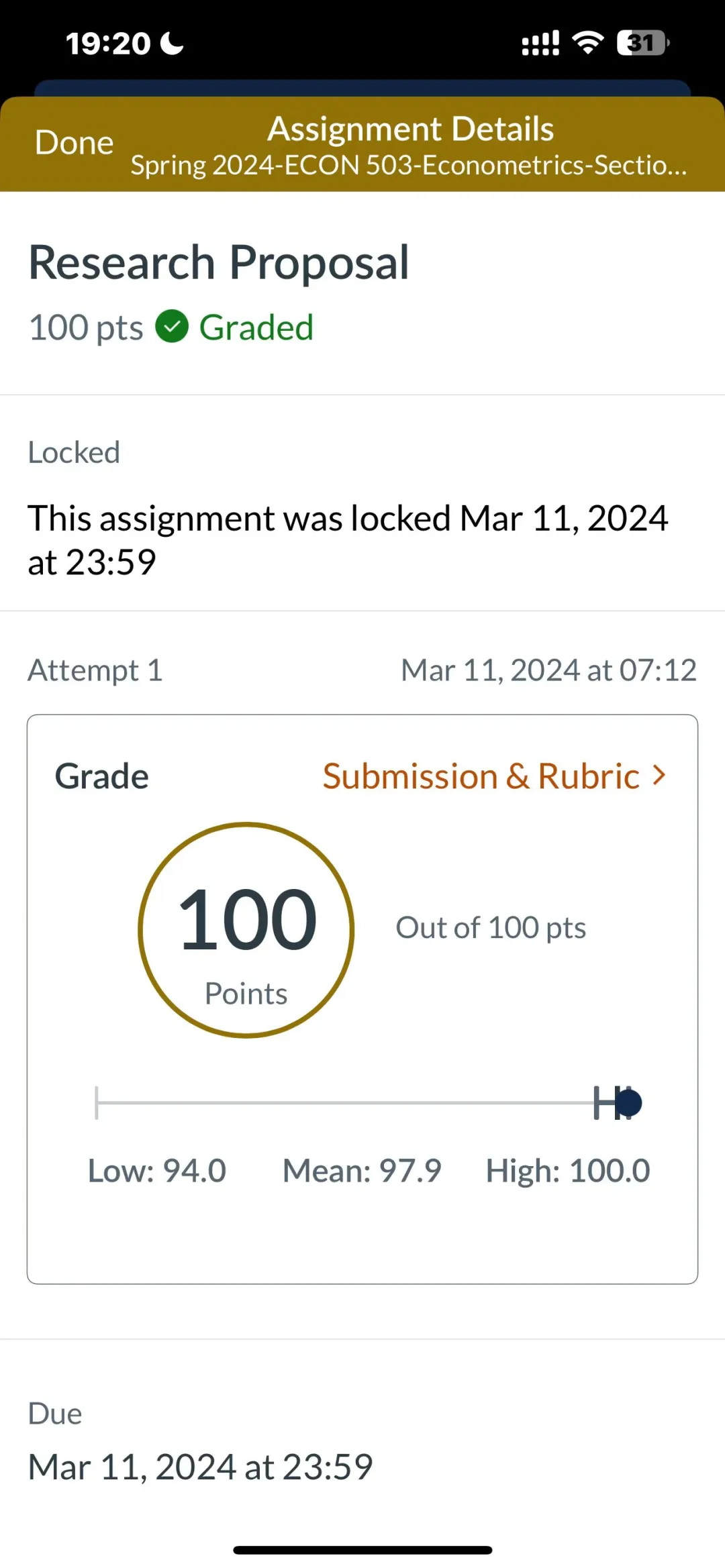Viewport: 725px width, 1568px height.
Task: Tap the Low: 94.0 statistic
Action: tap(157, 1171)
